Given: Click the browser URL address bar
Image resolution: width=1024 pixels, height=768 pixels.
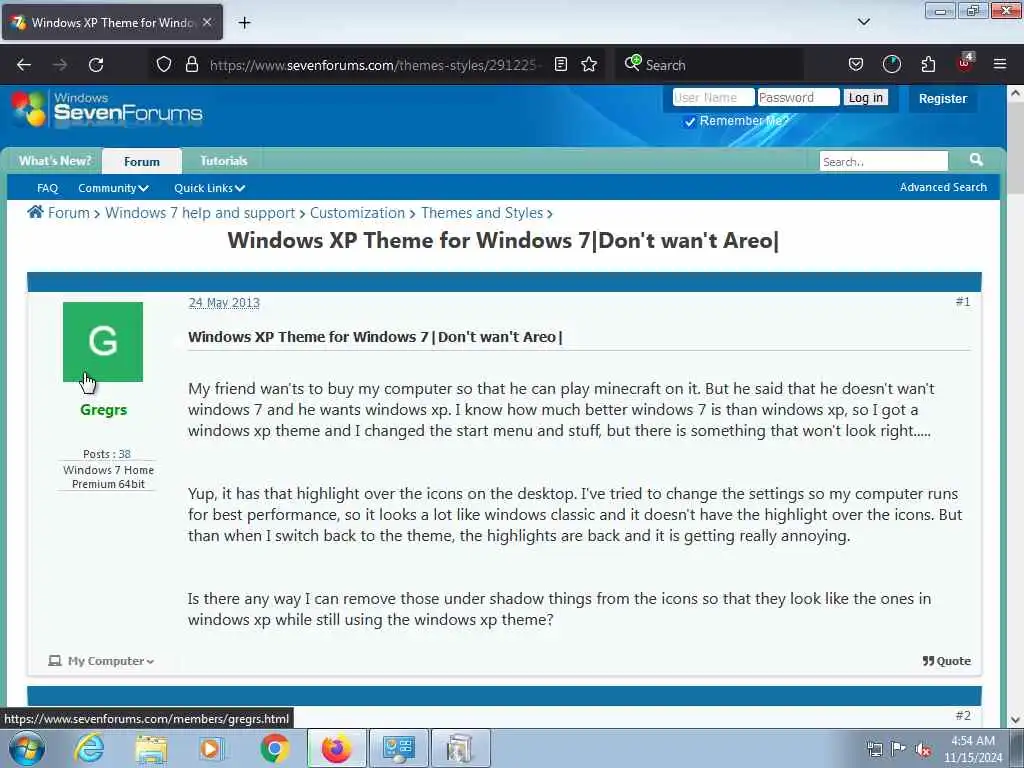Looking at the screenshot, I should pos(376,65).
